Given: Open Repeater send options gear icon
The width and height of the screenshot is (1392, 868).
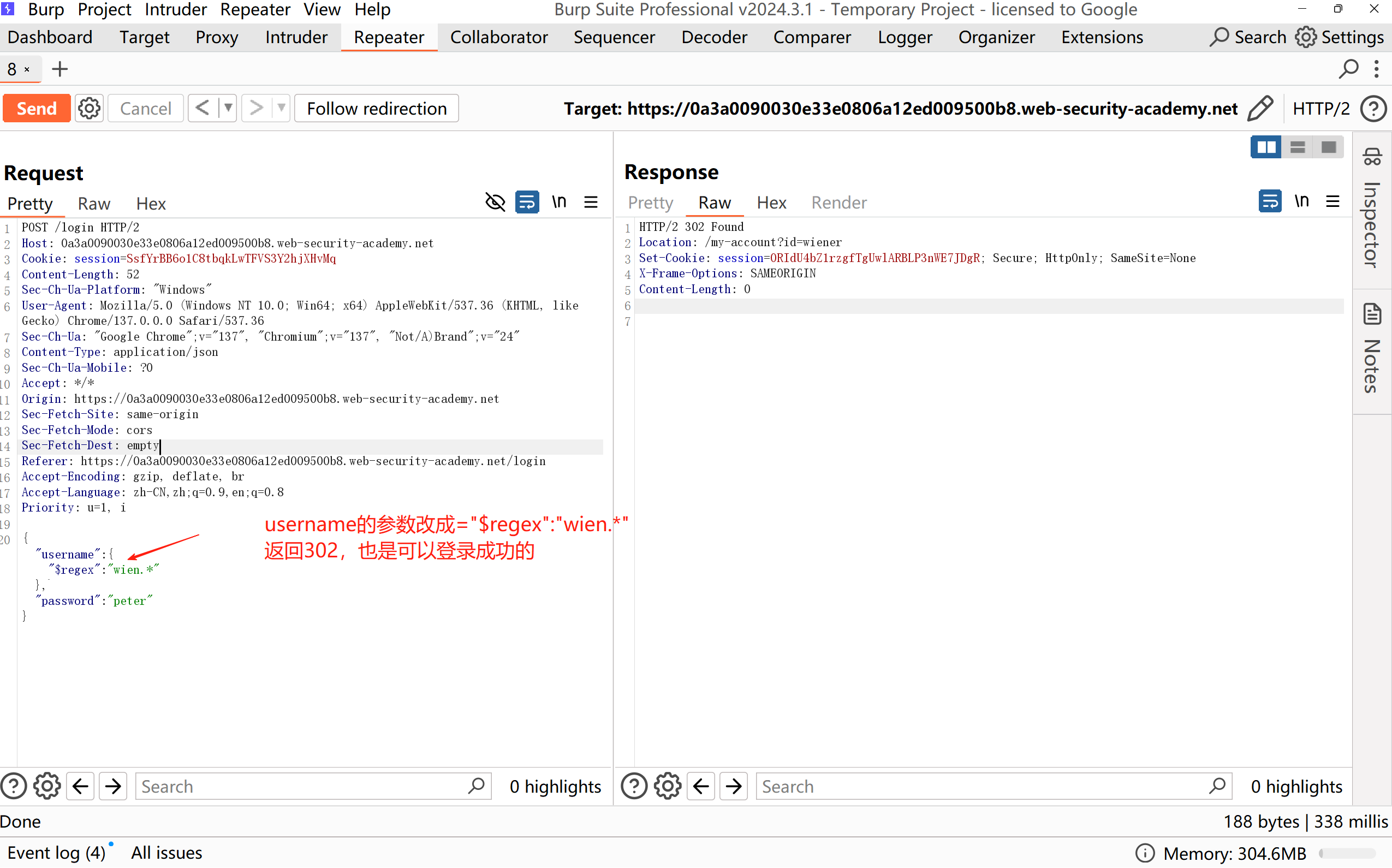Looking at the screenshot, I should click(x=89, y=109).
